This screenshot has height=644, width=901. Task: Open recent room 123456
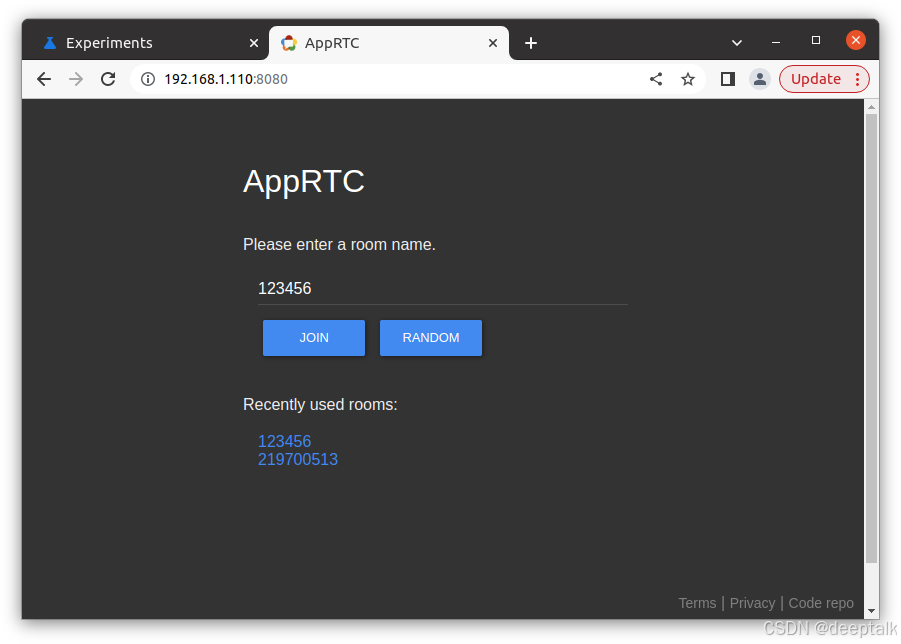click(x=284, y=441)
